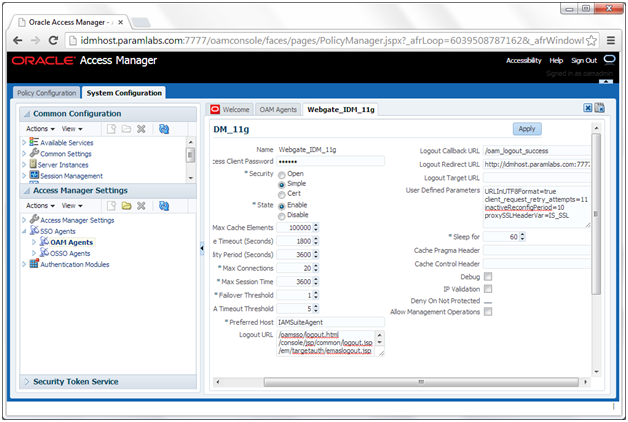Screen dimensions: 628x422
Task: Click Common Configuration refresh icon
Action: (x=164, y=129)
